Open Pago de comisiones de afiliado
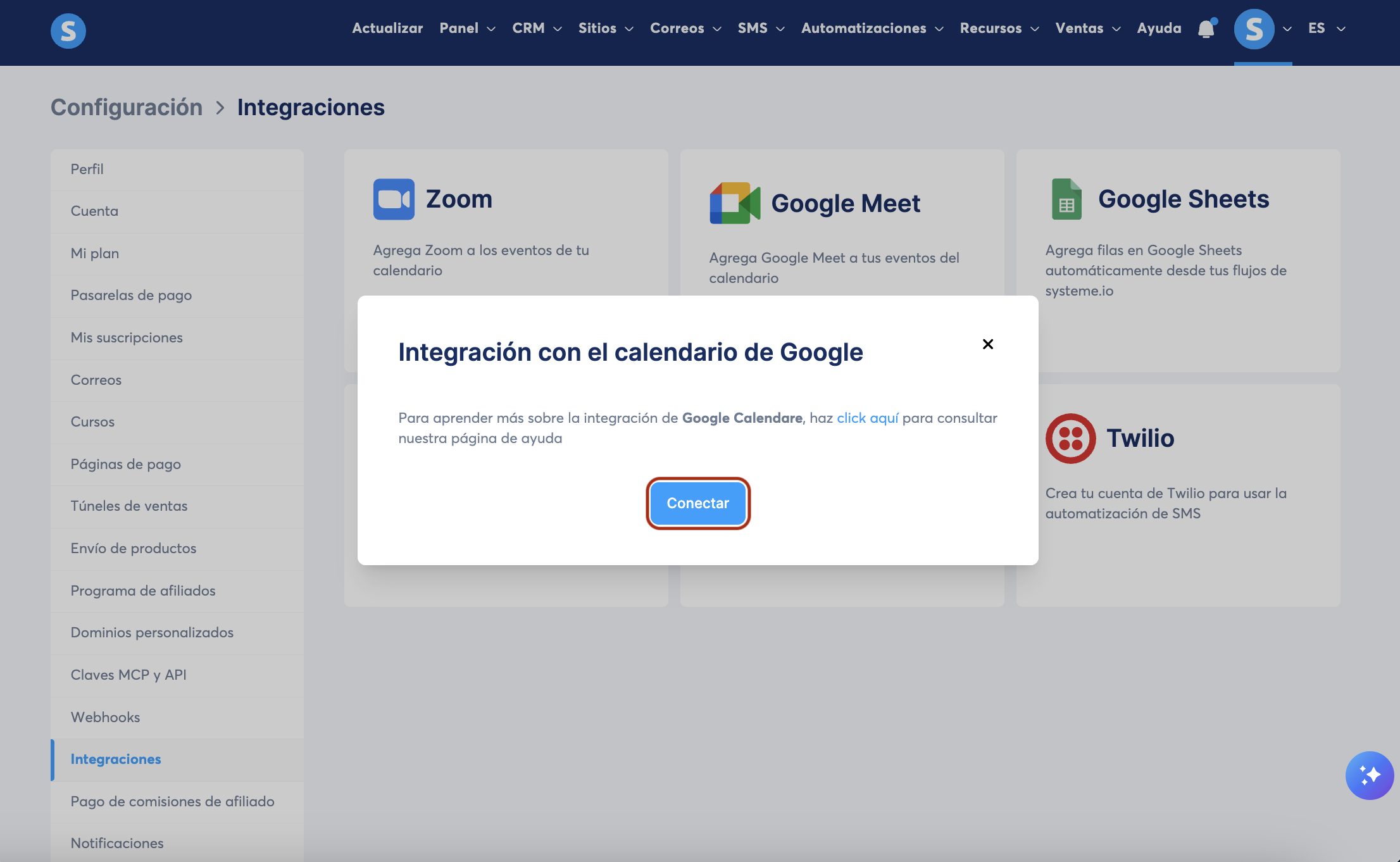 click(177, 801)
